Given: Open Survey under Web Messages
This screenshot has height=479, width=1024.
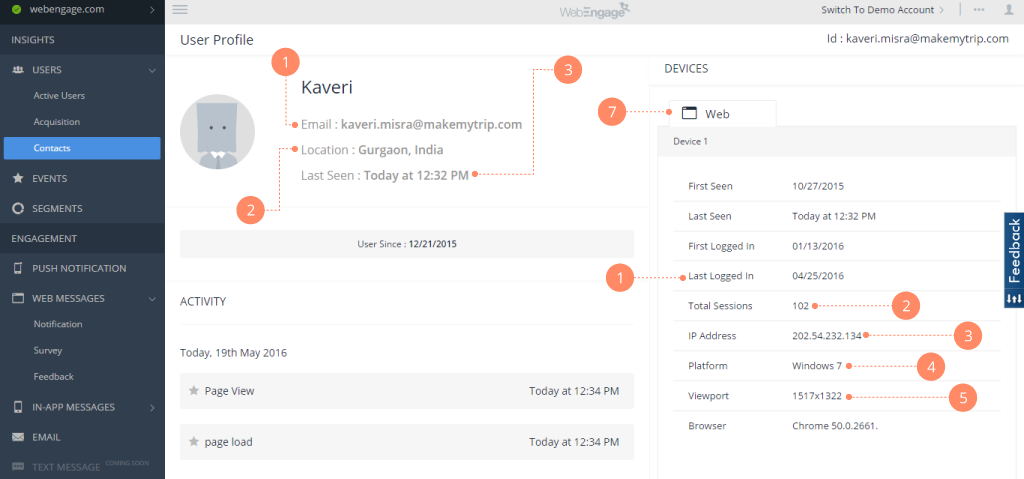Looking at the screenshot, I should coord(48,350).
